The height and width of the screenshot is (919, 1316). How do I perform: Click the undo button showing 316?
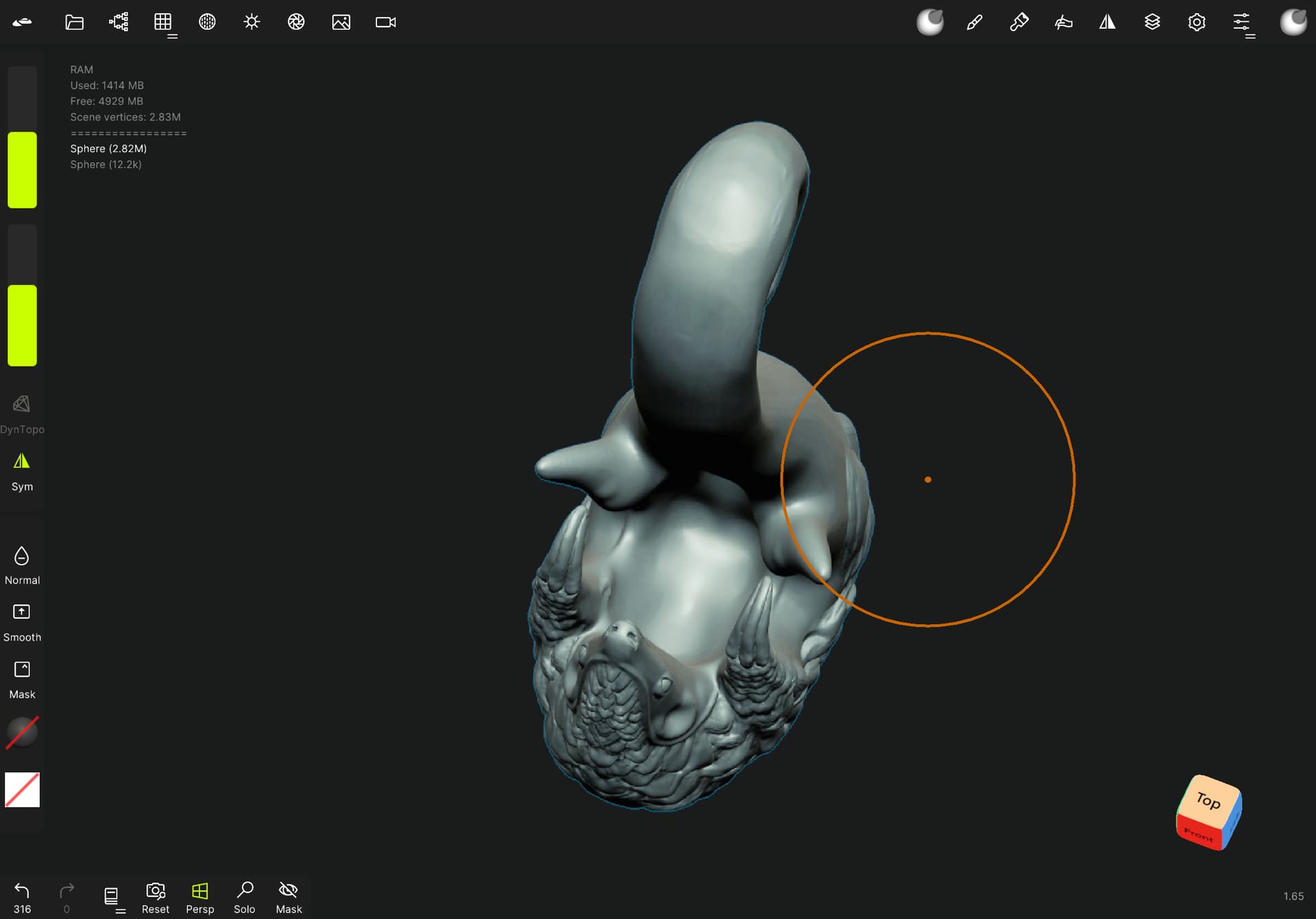[x=22, y=898]
